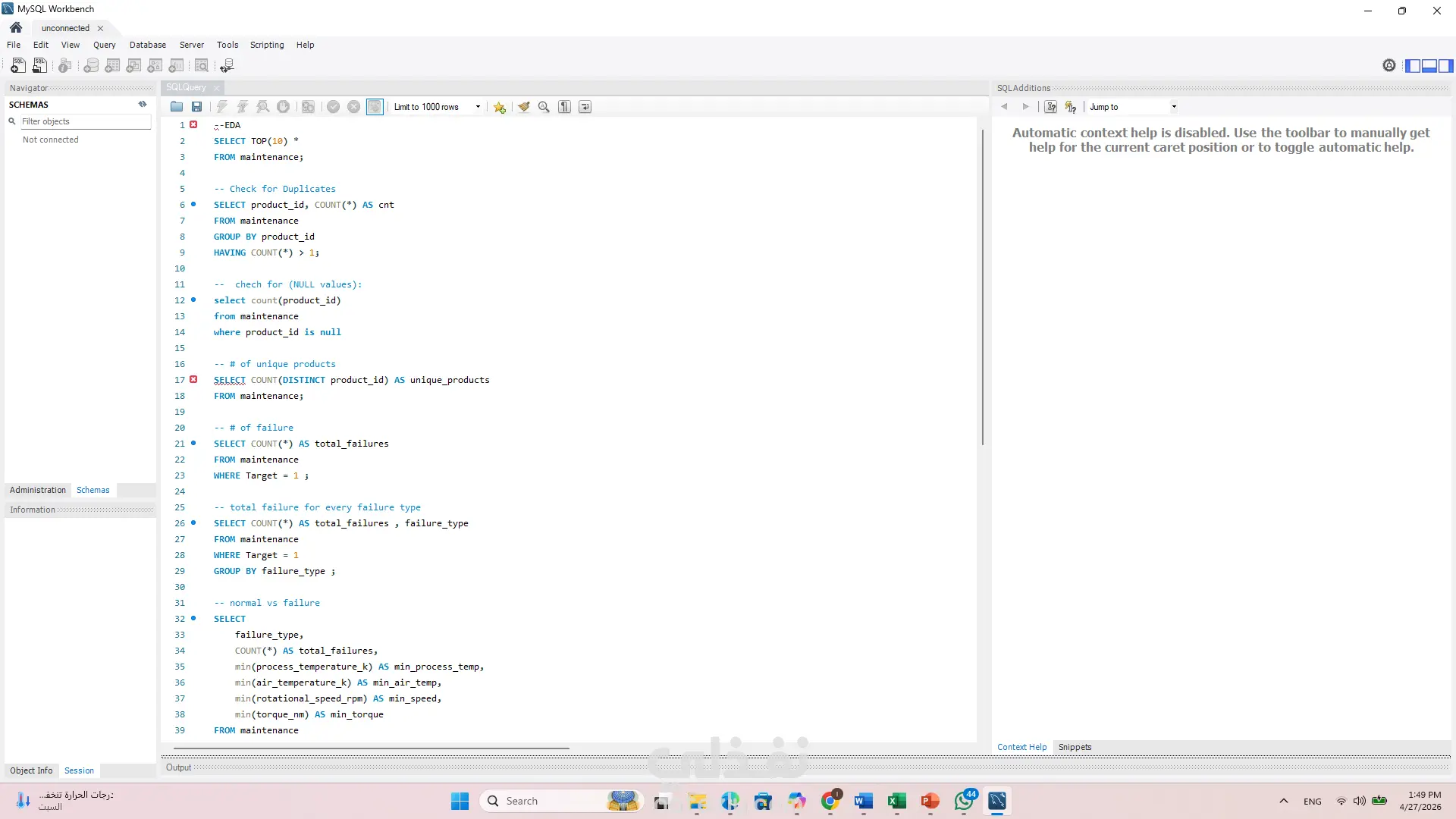This screenshot has height=819, width=1456.
Task: Toggle automatic context help
Action: [x=1070, y=107]
